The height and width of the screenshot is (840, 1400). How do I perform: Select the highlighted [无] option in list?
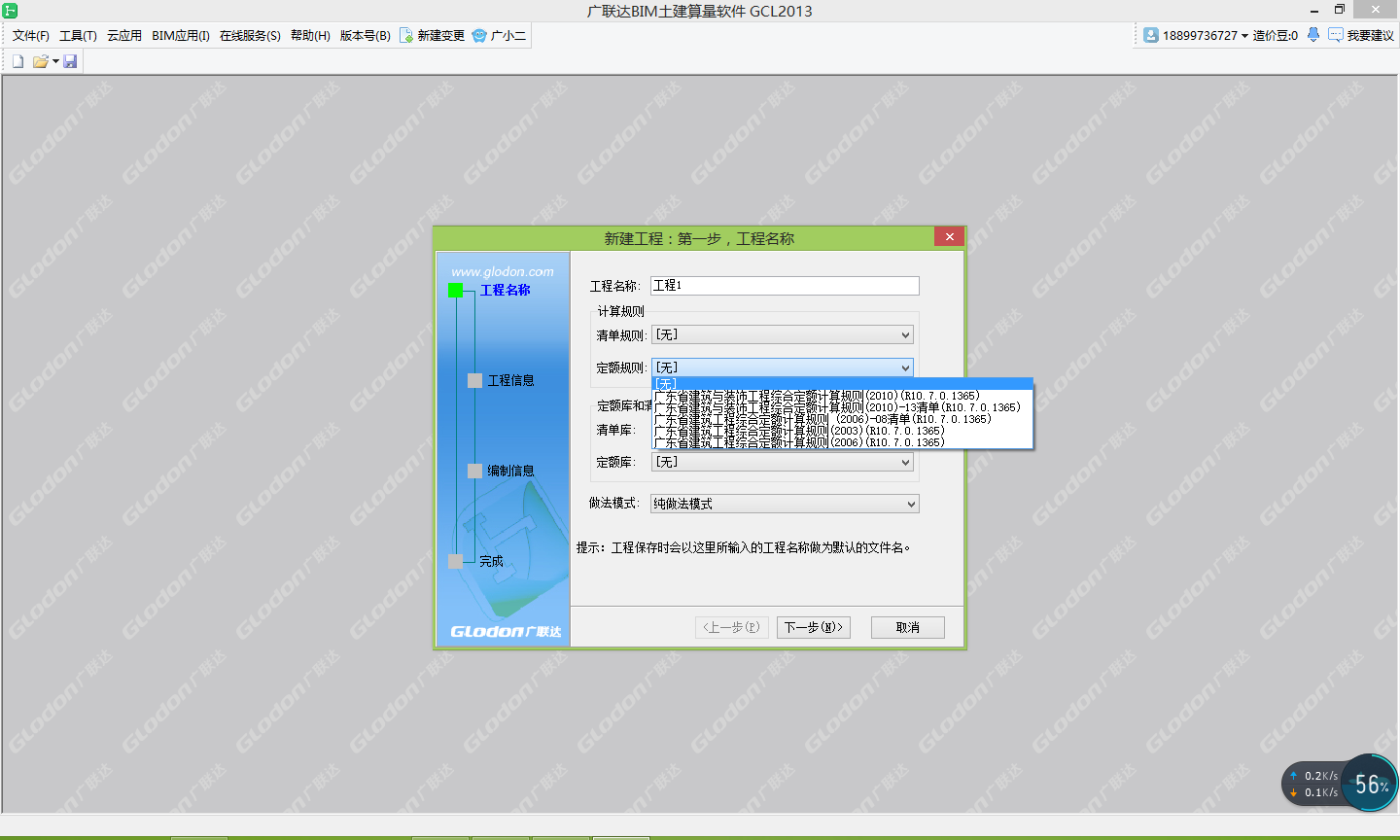[842, 383]
